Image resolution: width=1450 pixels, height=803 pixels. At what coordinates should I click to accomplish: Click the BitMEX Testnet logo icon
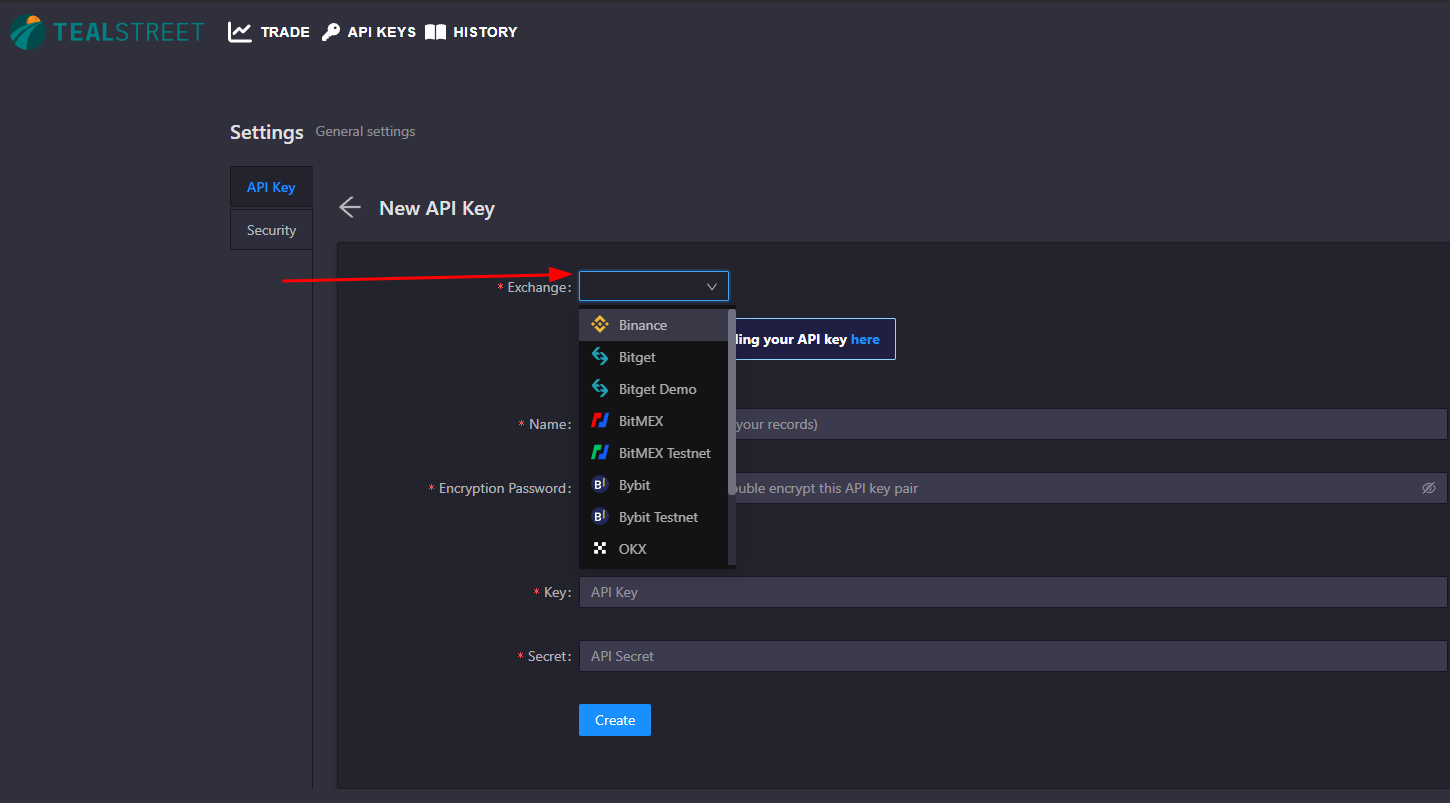click(600, 453)
